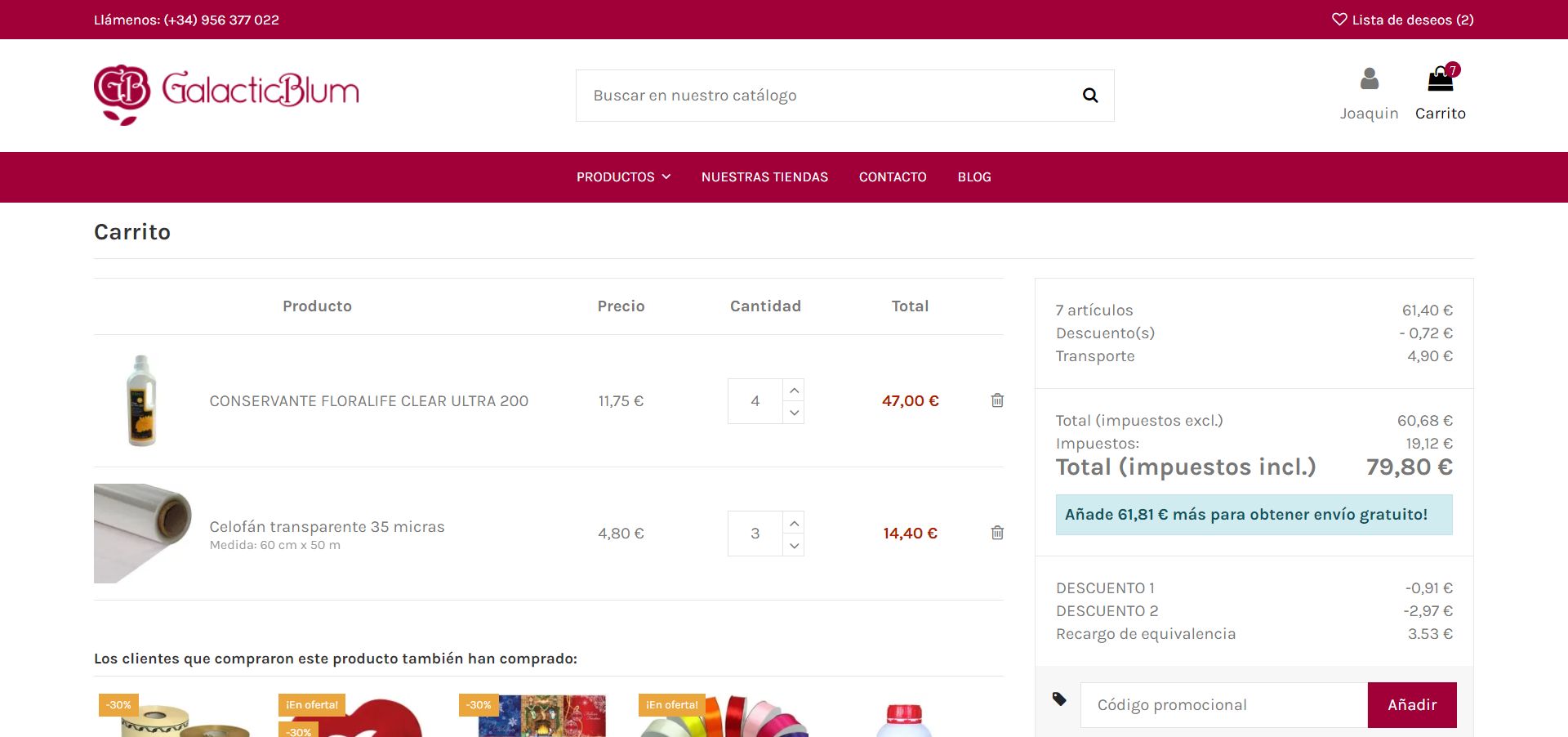The width and height of the screenshot is (1568, 737).
Task: Open Nuestras Tiendas page
Action: 764,177
